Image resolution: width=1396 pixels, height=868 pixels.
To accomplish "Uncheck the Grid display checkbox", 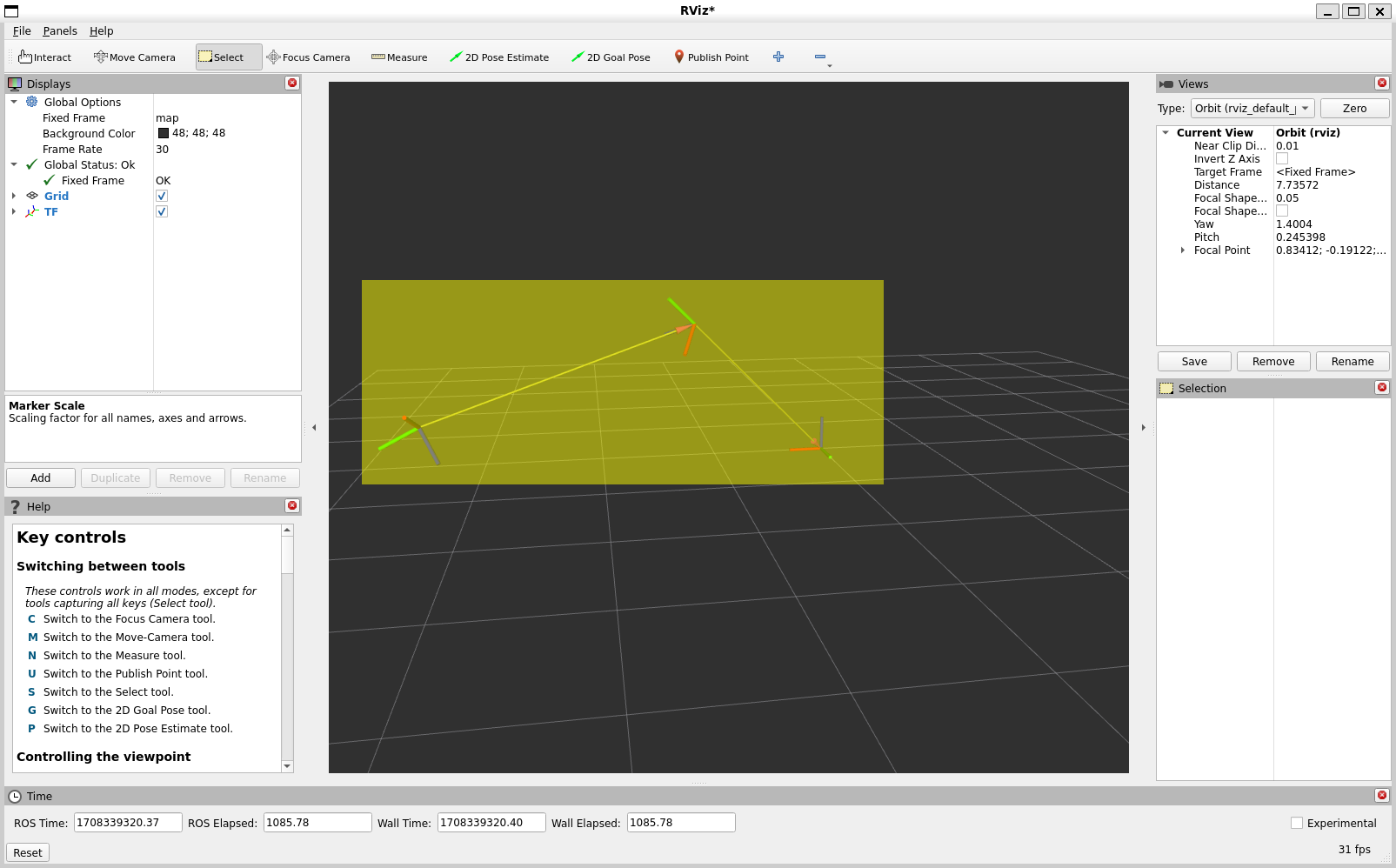I will (162, 197).
